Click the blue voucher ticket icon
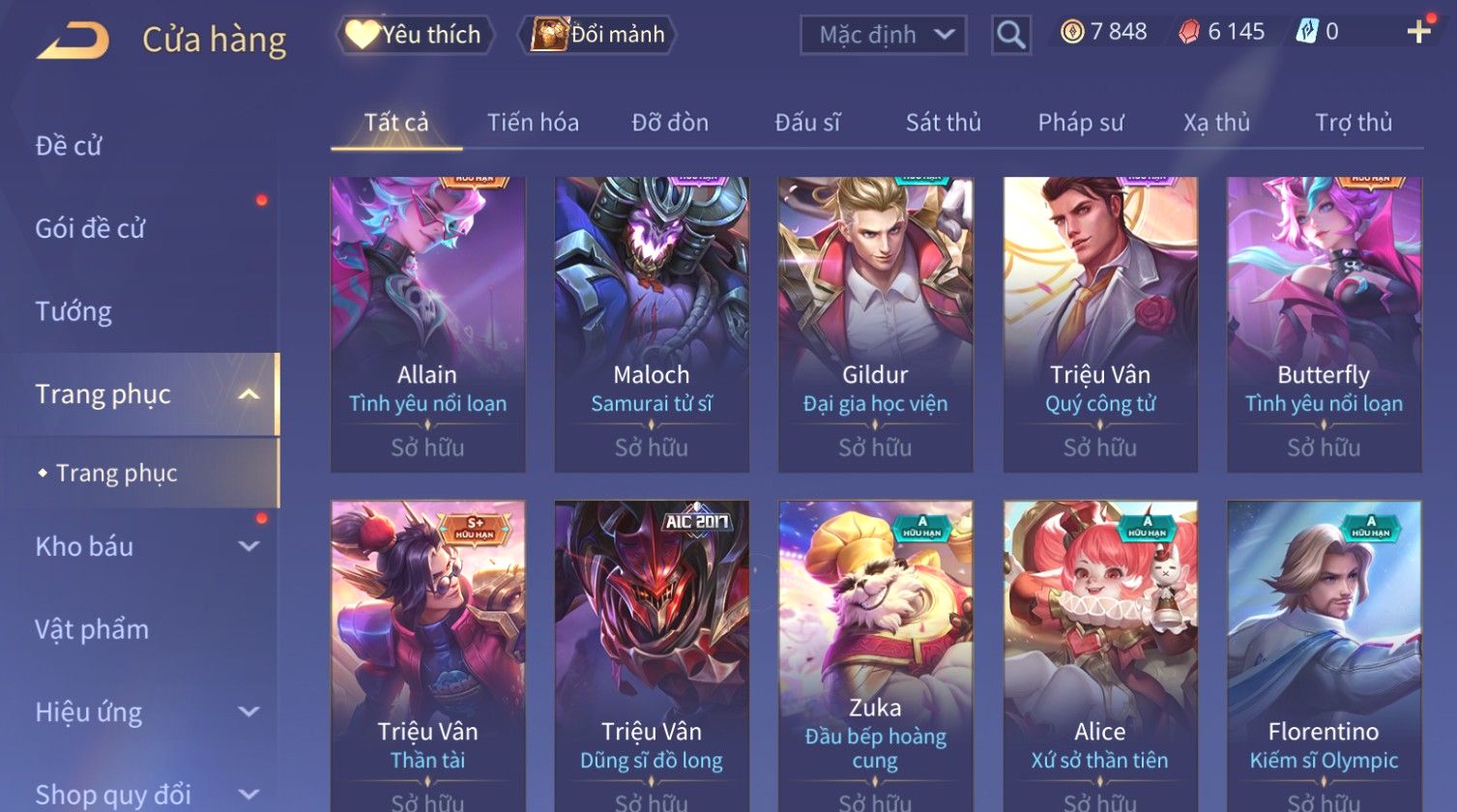 [x=1307, y=32]
